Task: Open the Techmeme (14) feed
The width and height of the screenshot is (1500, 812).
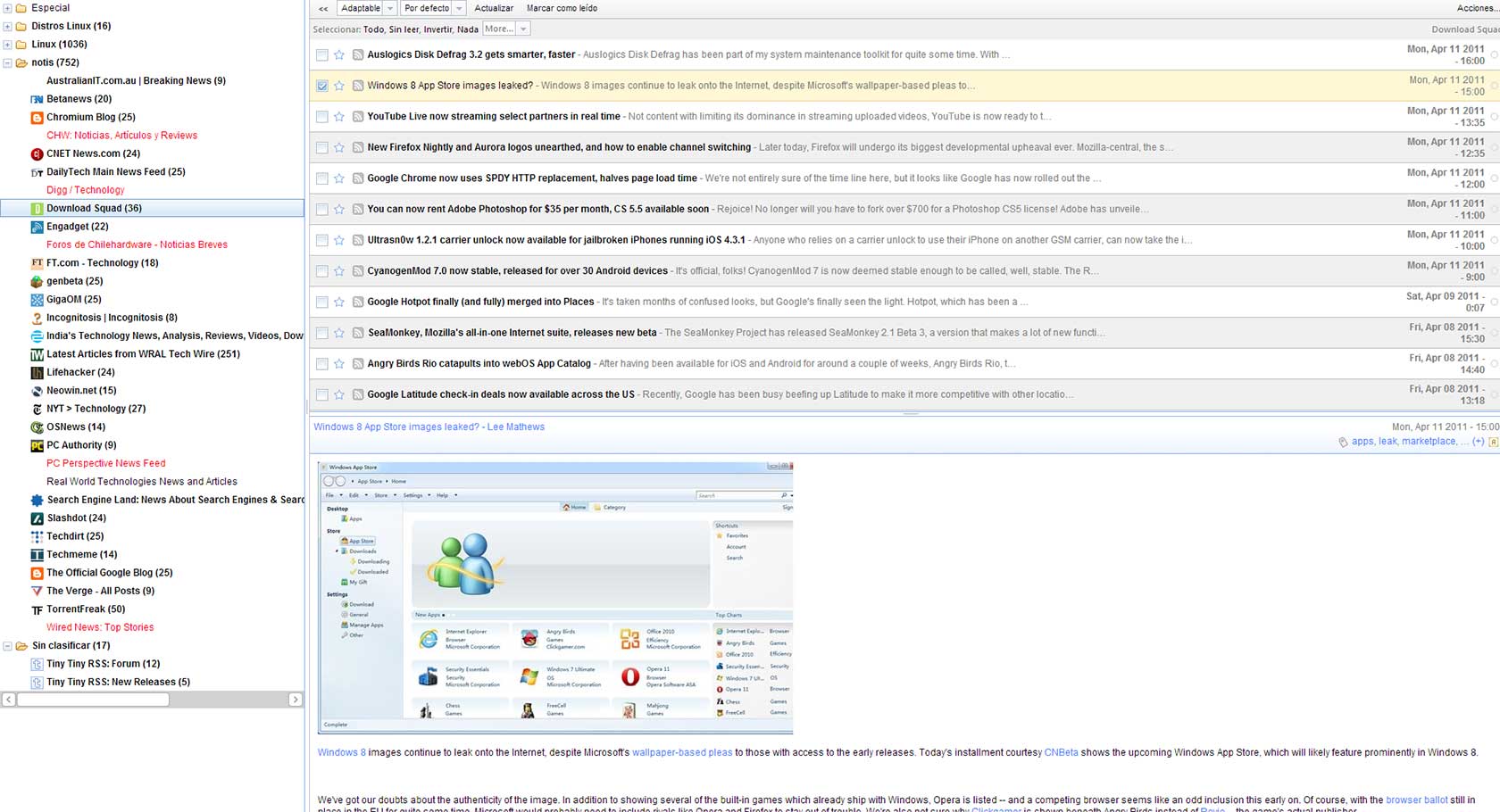Action: 82,554
